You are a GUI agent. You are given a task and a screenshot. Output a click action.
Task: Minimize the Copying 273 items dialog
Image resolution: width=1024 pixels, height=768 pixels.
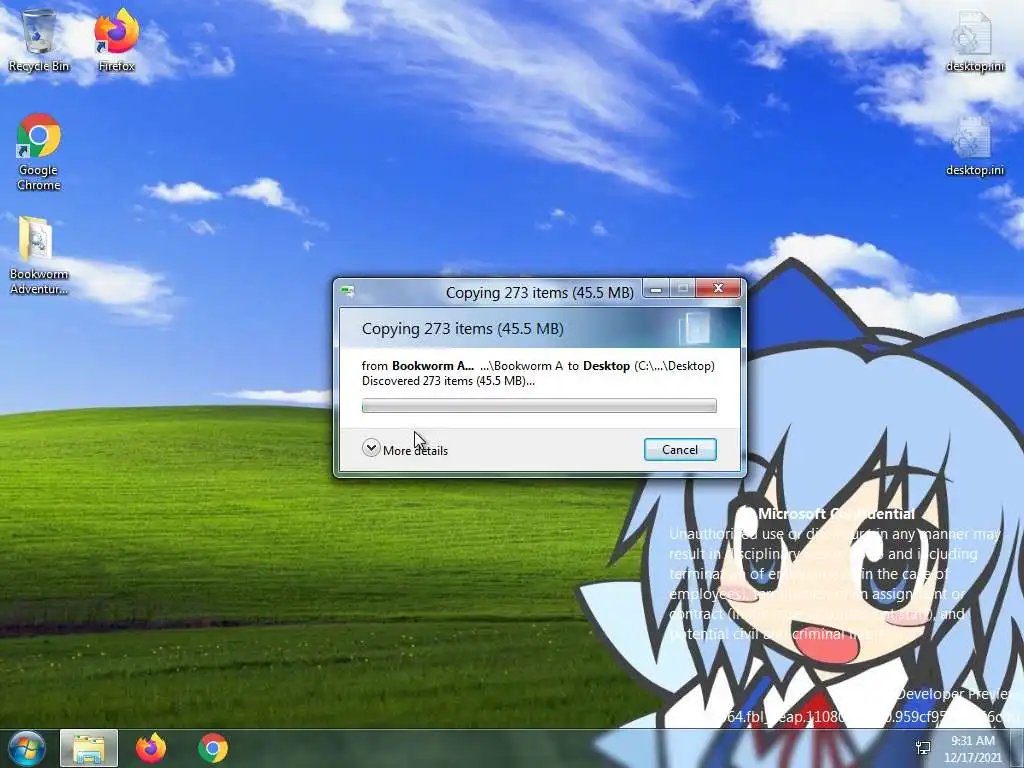point(656,289)
